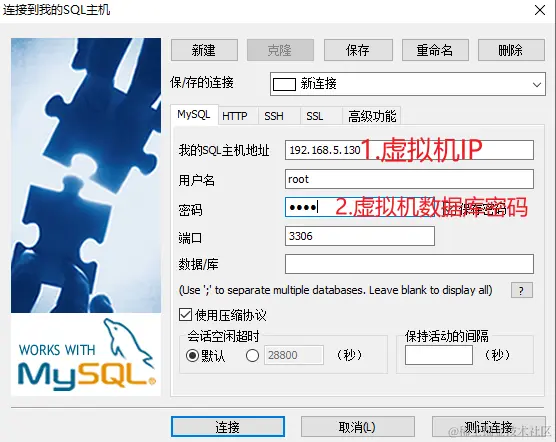This screenshot has width=556, height=442.
Task: Open the 高级功能 tab
Action: coord(372,116)
